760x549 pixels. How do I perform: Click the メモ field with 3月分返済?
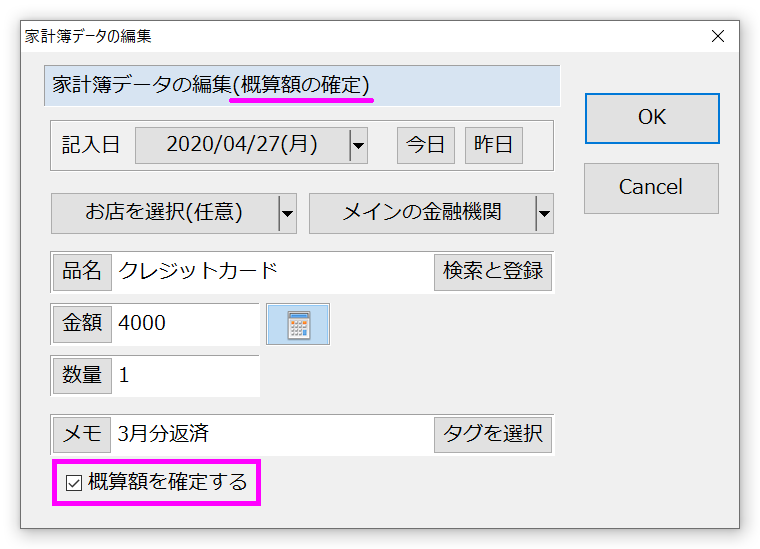[x=270, y=434]
